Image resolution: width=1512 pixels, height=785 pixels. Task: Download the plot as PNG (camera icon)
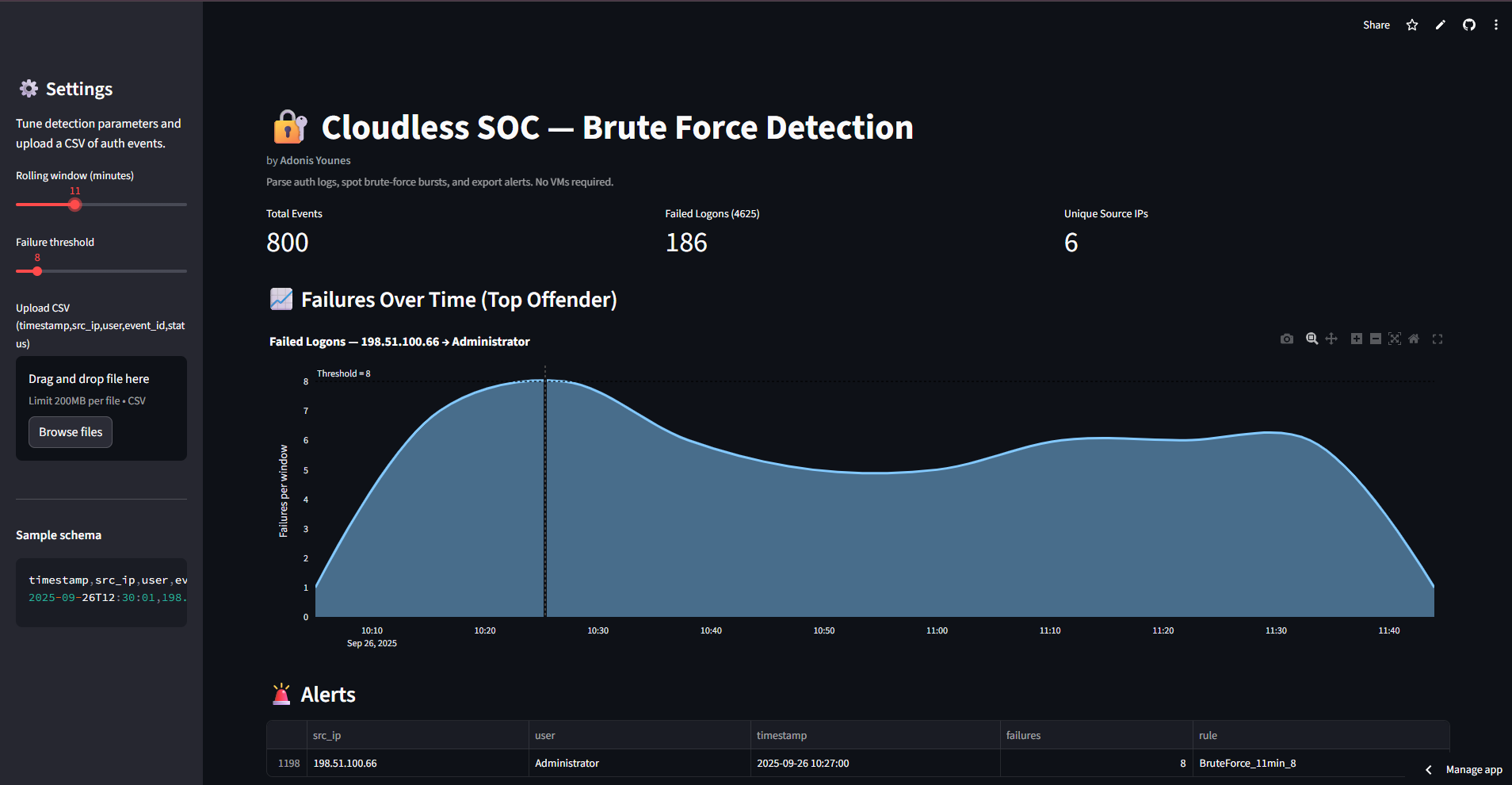pyautogui.click(x=1287, y=339)
